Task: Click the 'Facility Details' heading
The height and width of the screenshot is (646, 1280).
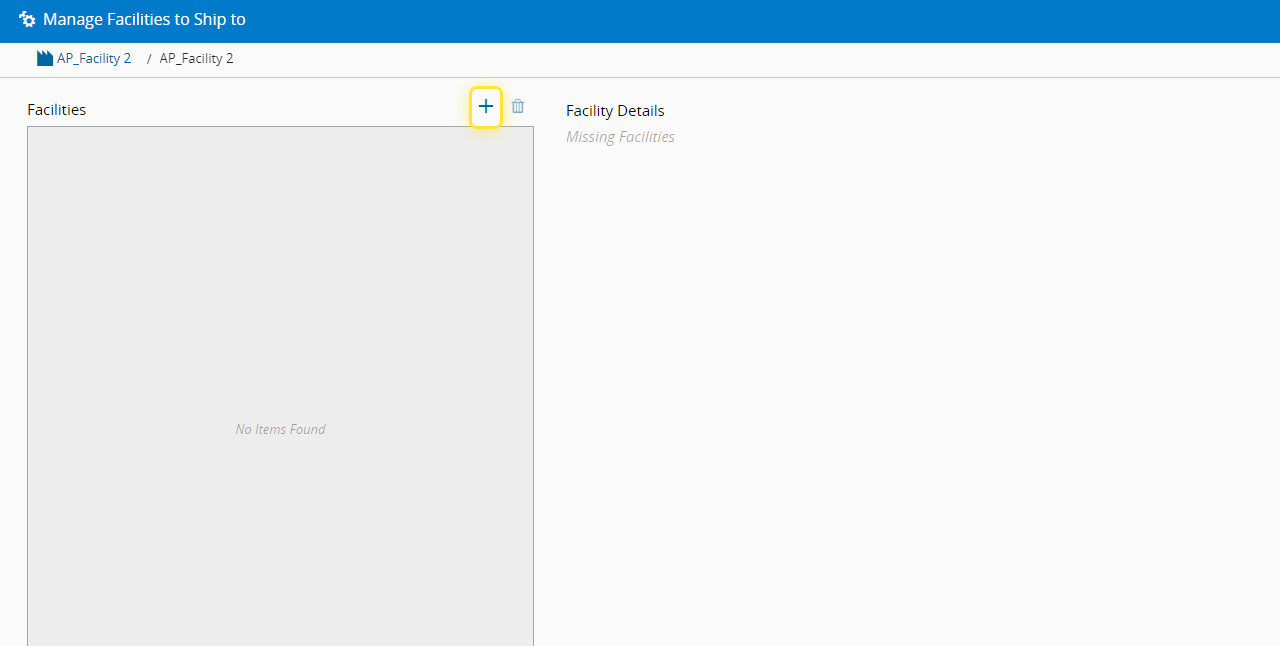Action: (615, 111)
